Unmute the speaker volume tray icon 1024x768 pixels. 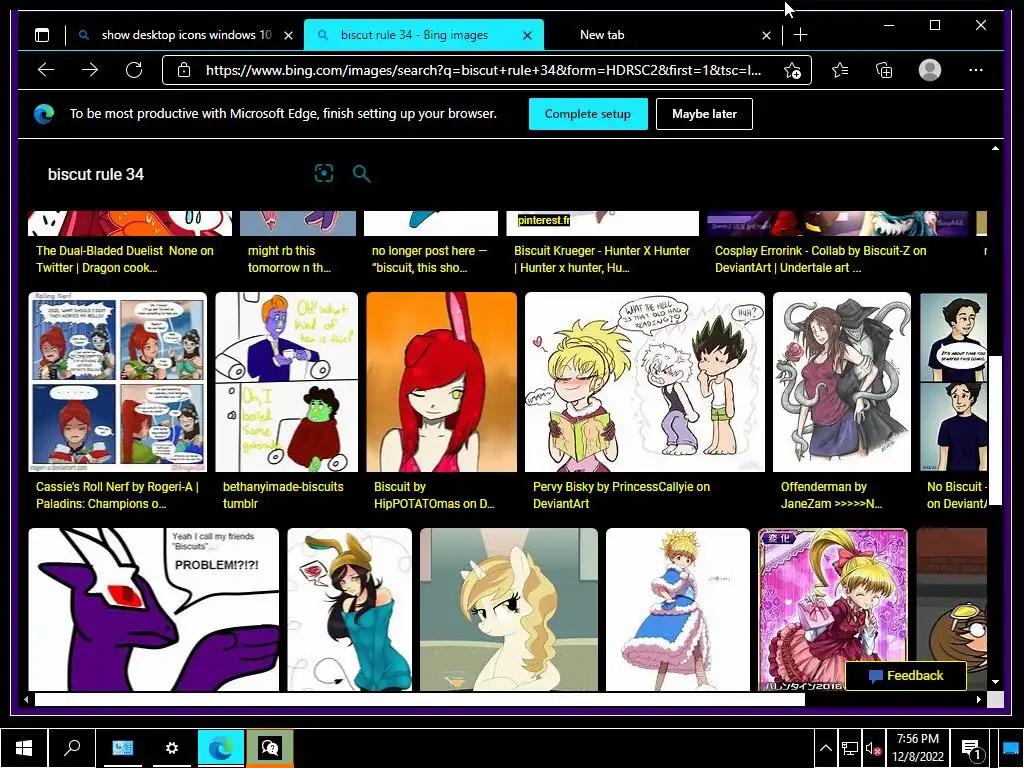click(x=872, y=748)
